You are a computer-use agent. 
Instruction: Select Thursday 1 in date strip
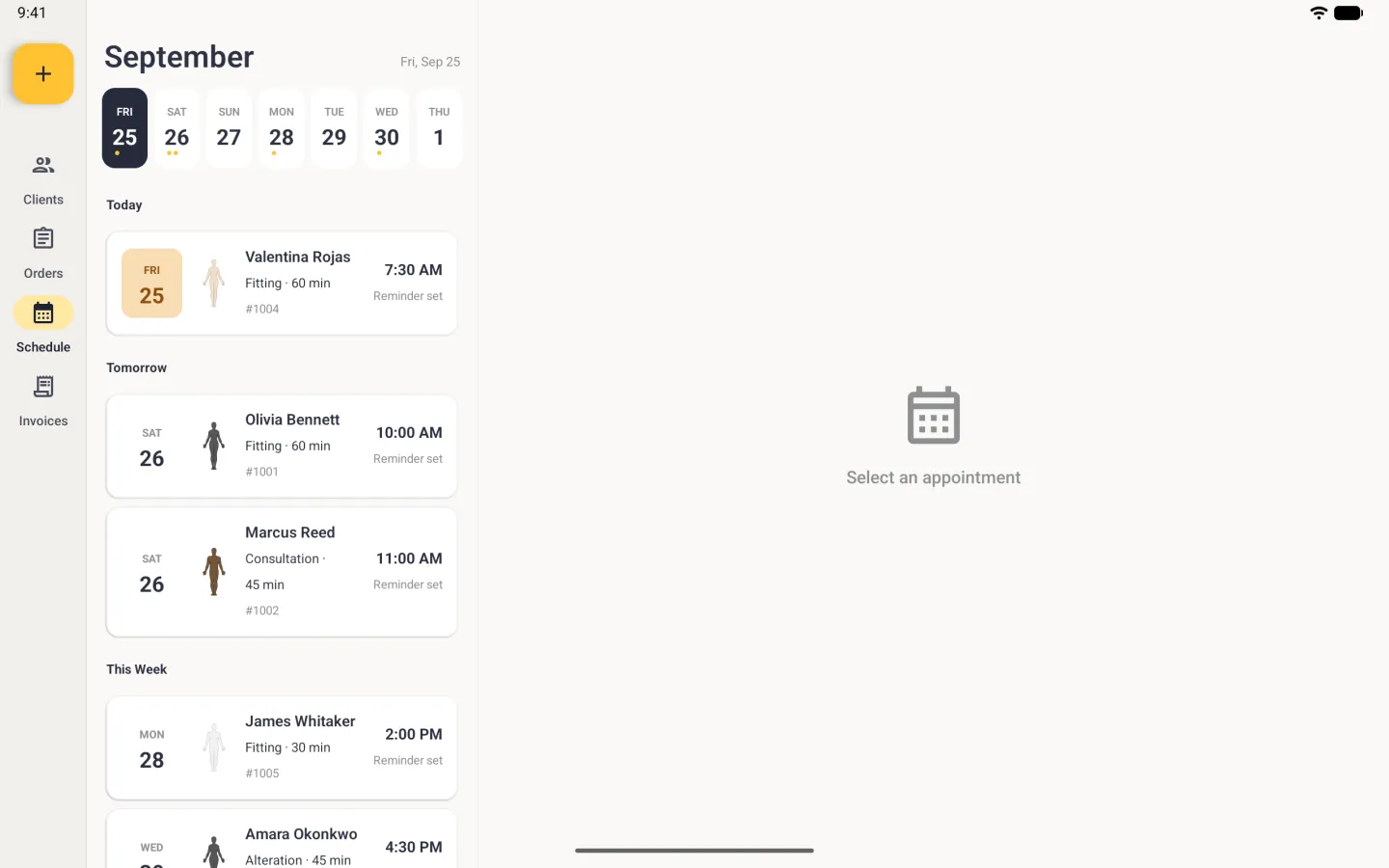pyautogui.click(x=439, y=128)
